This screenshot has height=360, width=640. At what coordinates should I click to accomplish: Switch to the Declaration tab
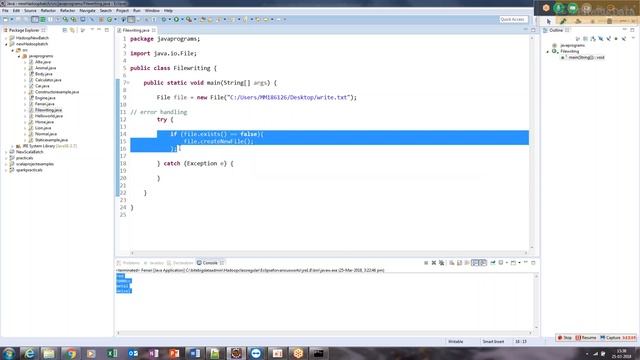click(180, 263)
